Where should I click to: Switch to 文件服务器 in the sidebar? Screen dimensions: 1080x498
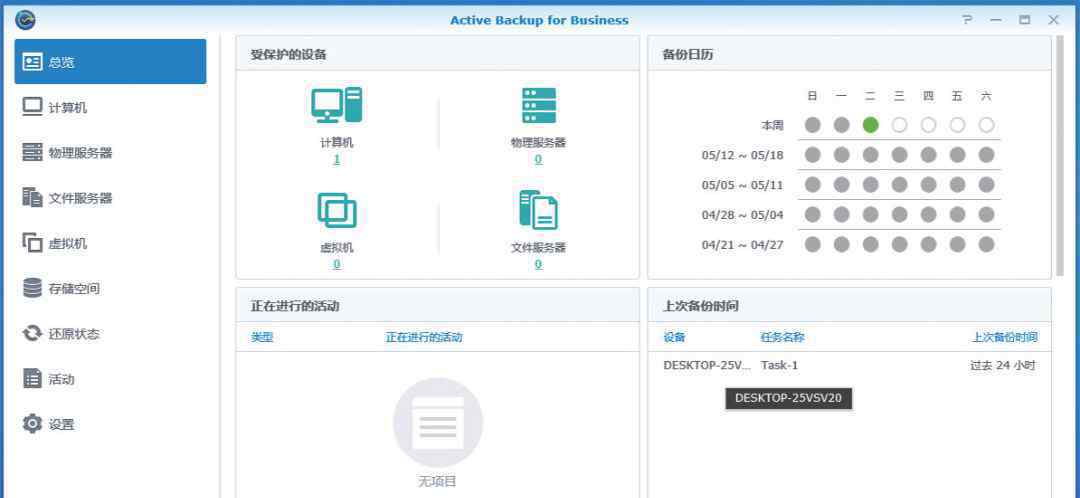coord(80,198)
